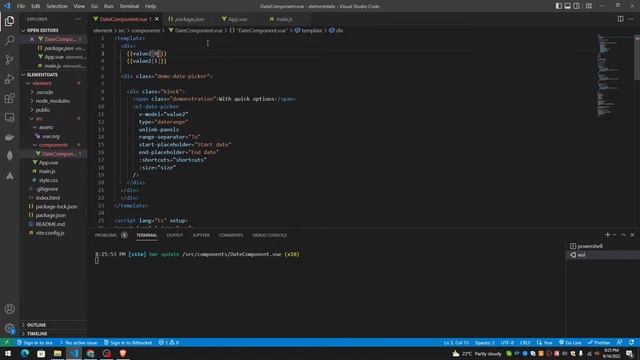Expand the .vscode folder
The width and height of the screenshot is (640, 360).
(53, 92)
